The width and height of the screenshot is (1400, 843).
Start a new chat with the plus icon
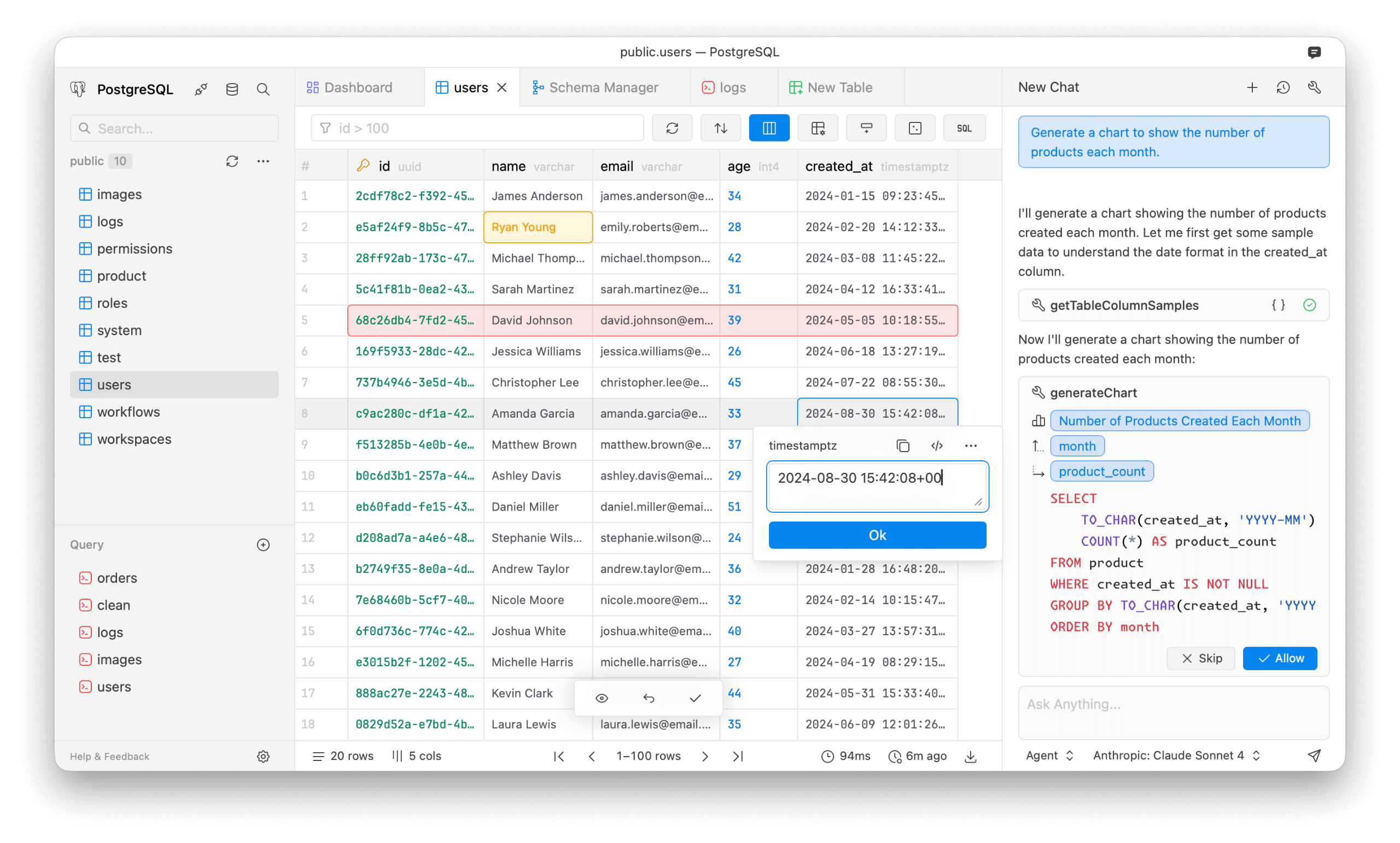1252,87
